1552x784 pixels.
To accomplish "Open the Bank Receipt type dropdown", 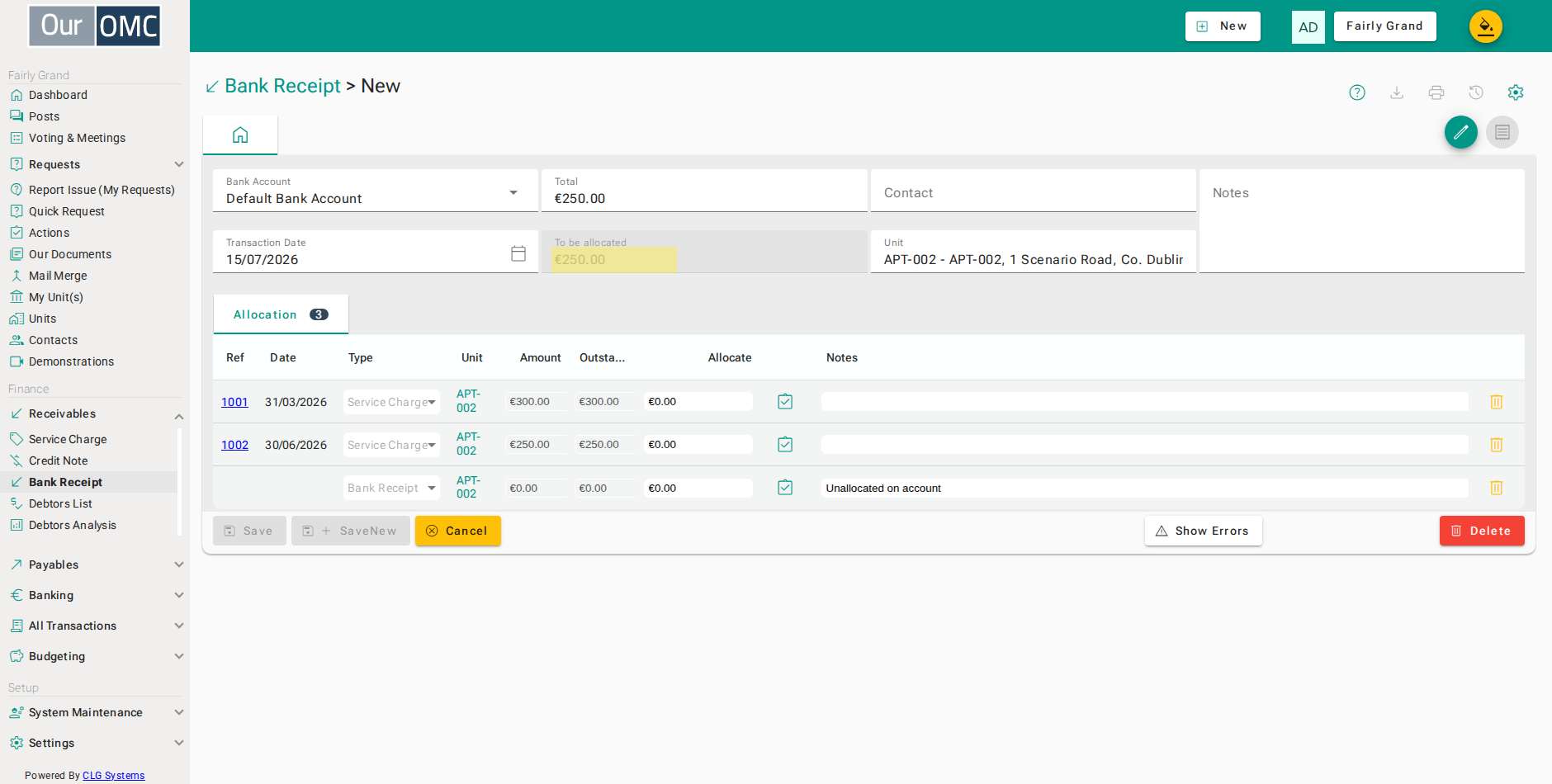I will [x=391, y=488].
